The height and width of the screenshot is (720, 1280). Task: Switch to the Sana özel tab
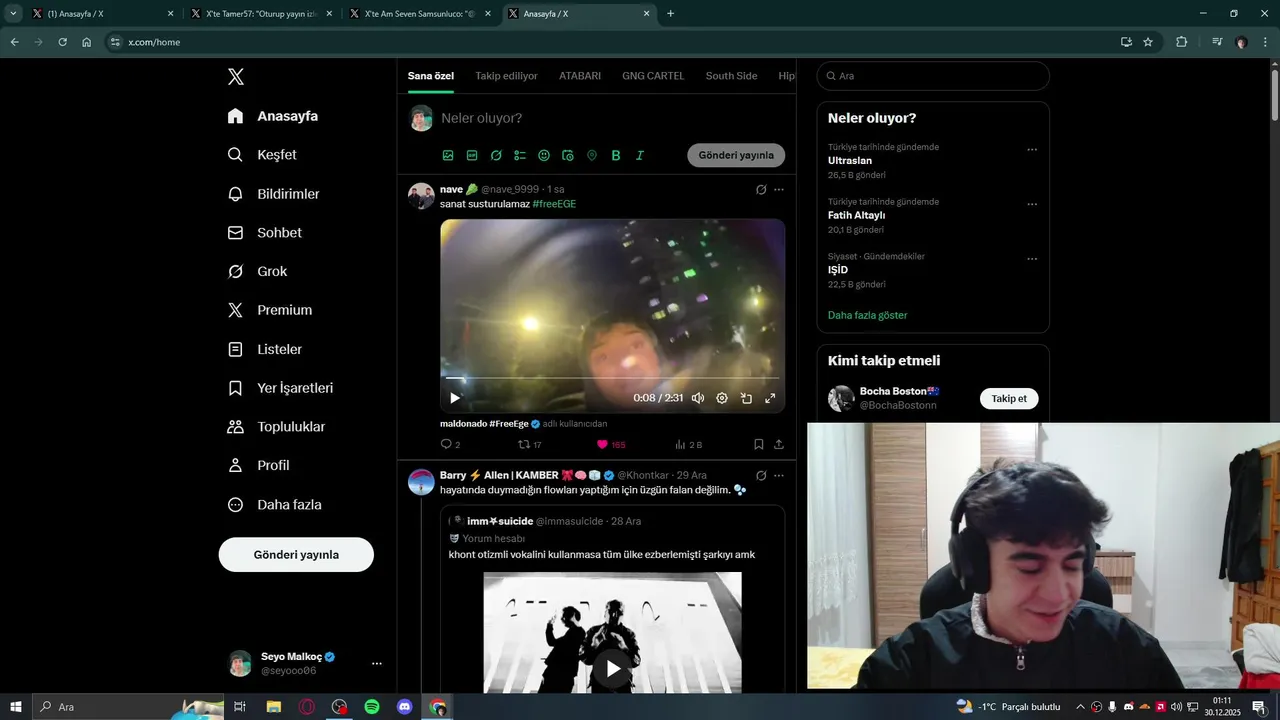pos(431,76)
